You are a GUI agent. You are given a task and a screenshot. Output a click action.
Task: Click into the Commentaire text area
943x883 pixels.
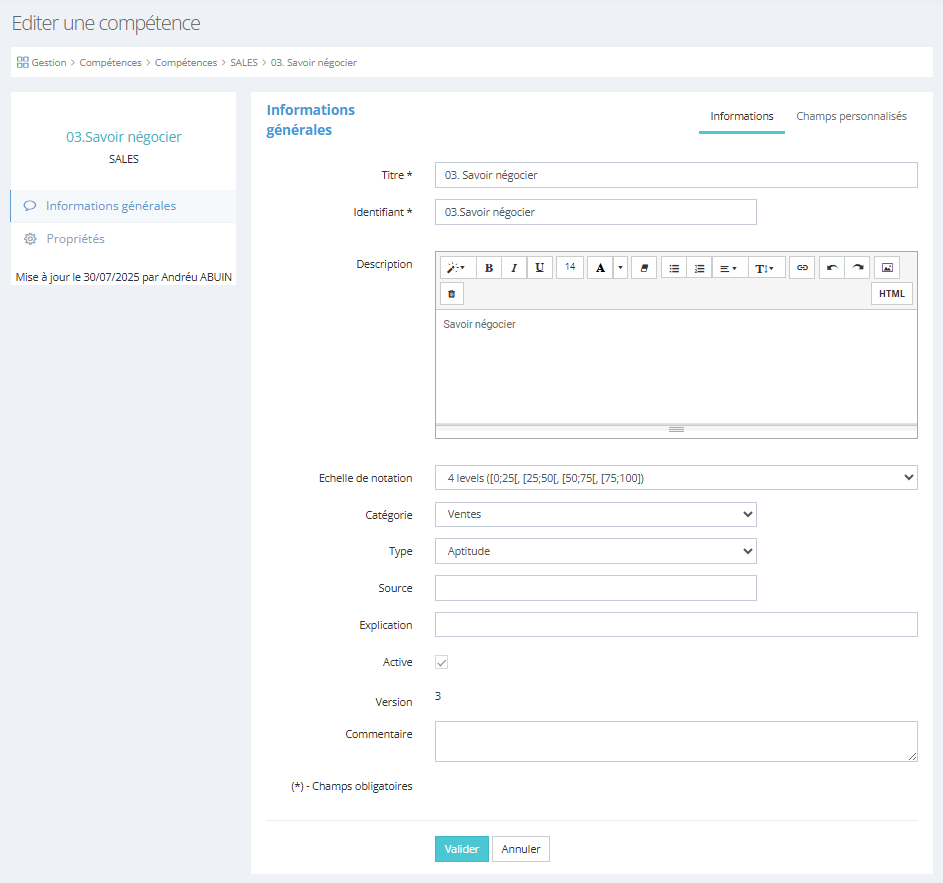[676, 741]
